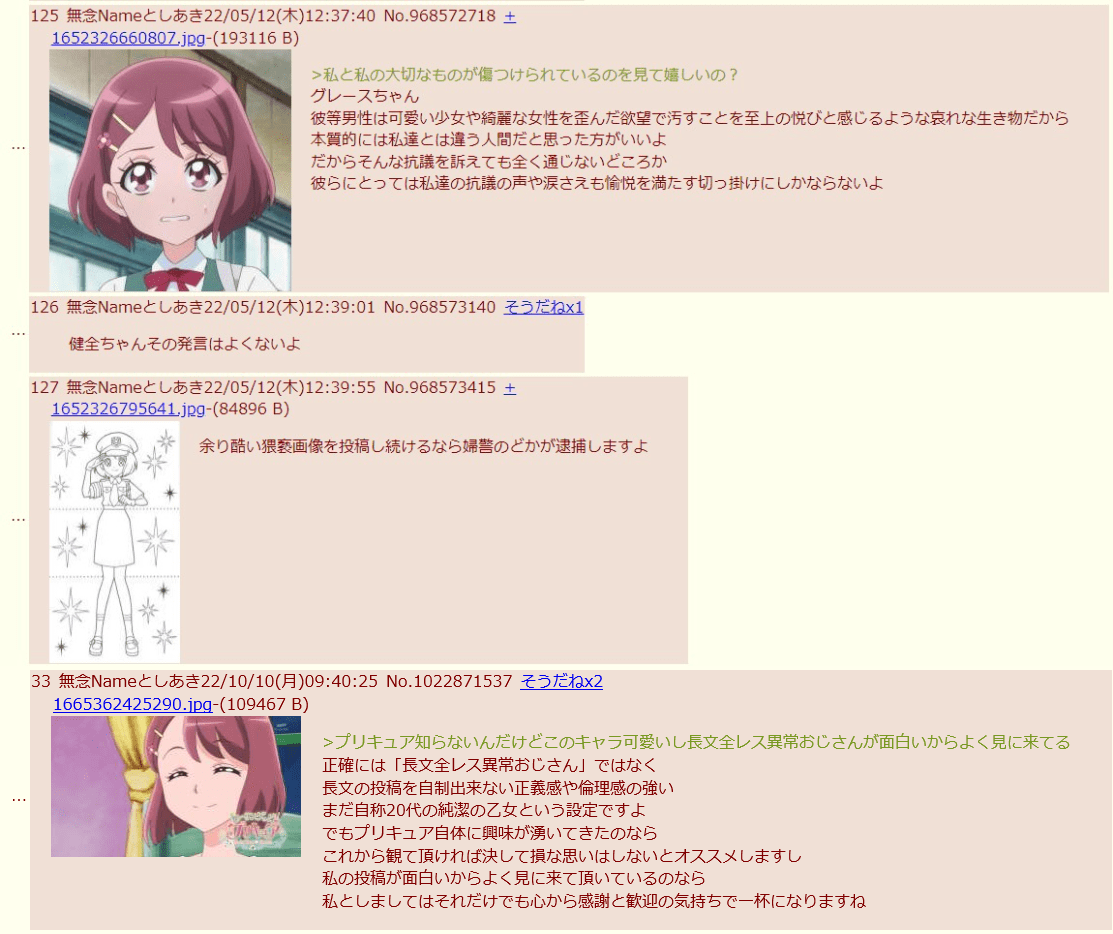Click post number No.968573140

439,307
